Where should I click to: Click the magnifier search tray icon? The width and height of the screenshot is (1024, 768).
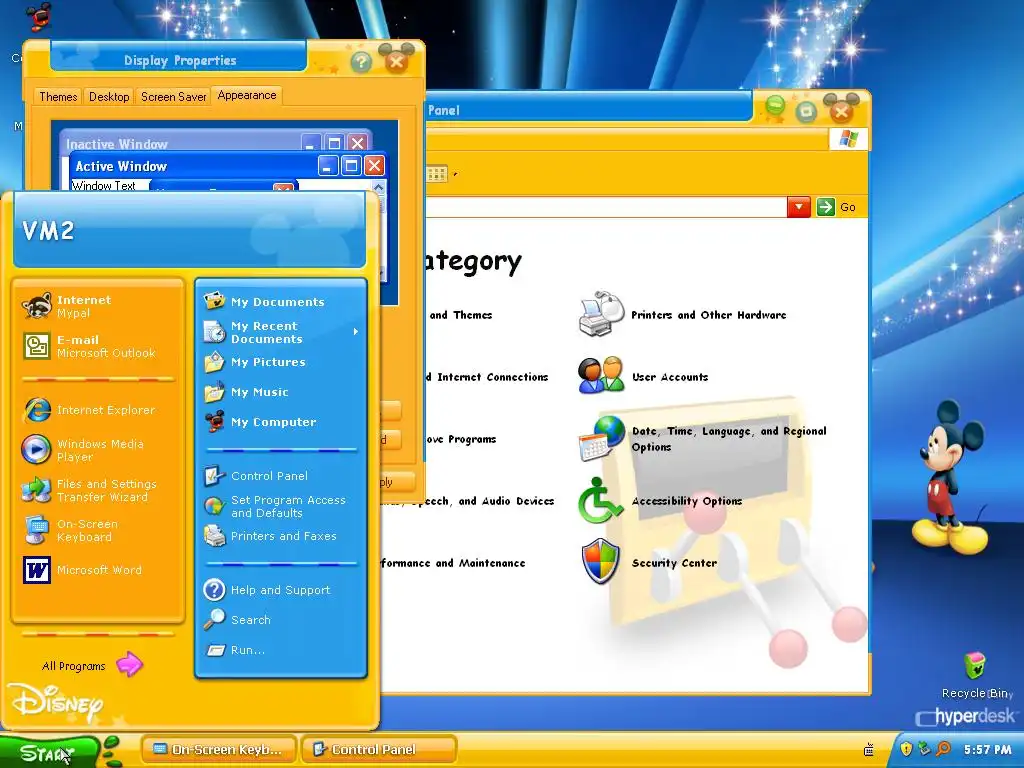pyautogui.click(x=943, y=748)
